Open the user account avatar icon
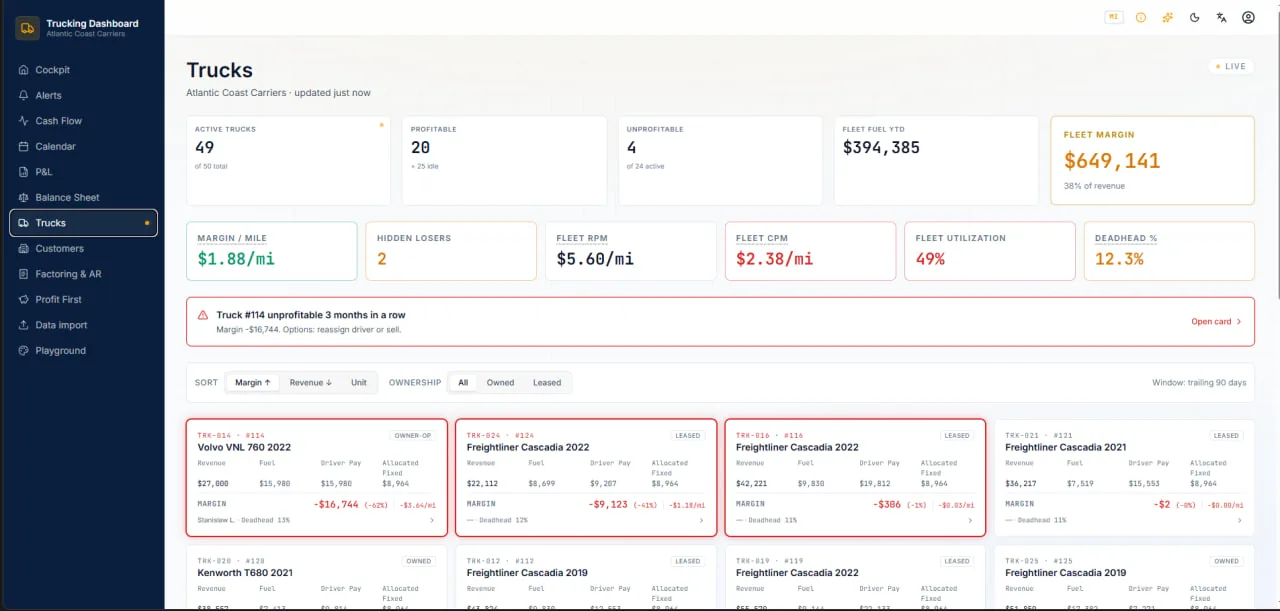1280x611 pixels. click(1248, 17)
